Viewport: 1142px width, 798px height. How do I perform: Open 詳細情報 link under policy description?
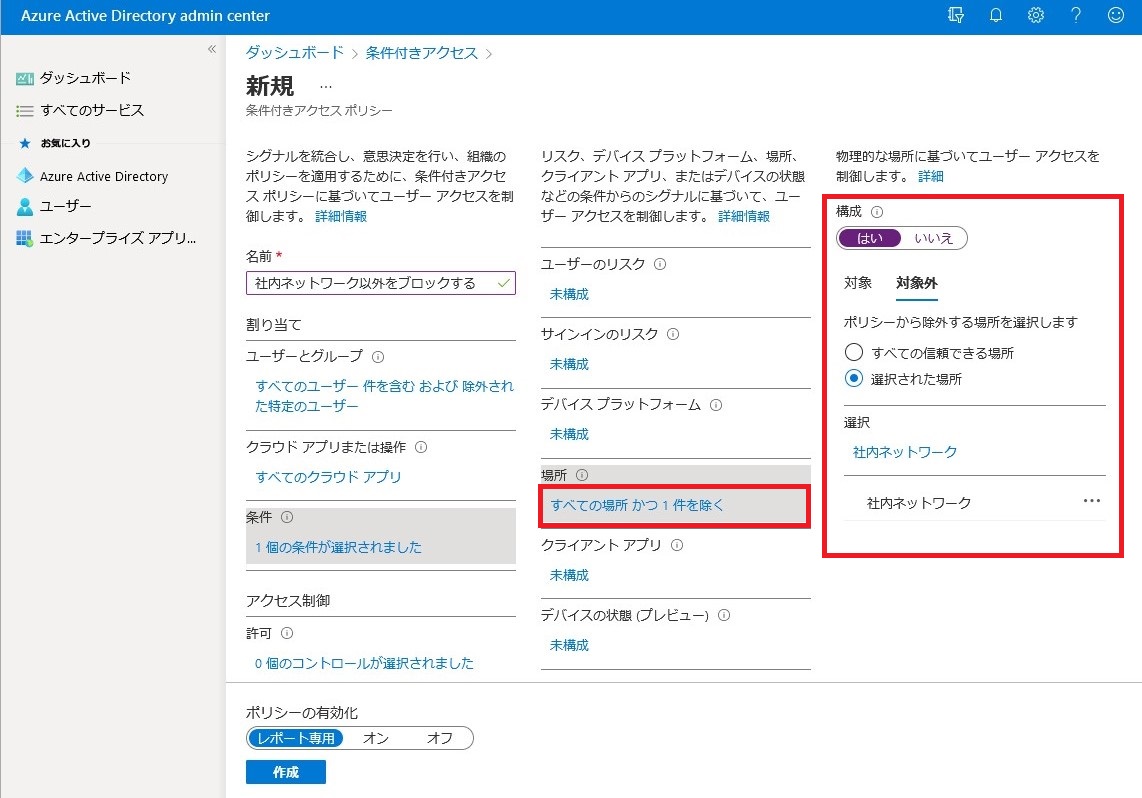click(x=341, y=216)
